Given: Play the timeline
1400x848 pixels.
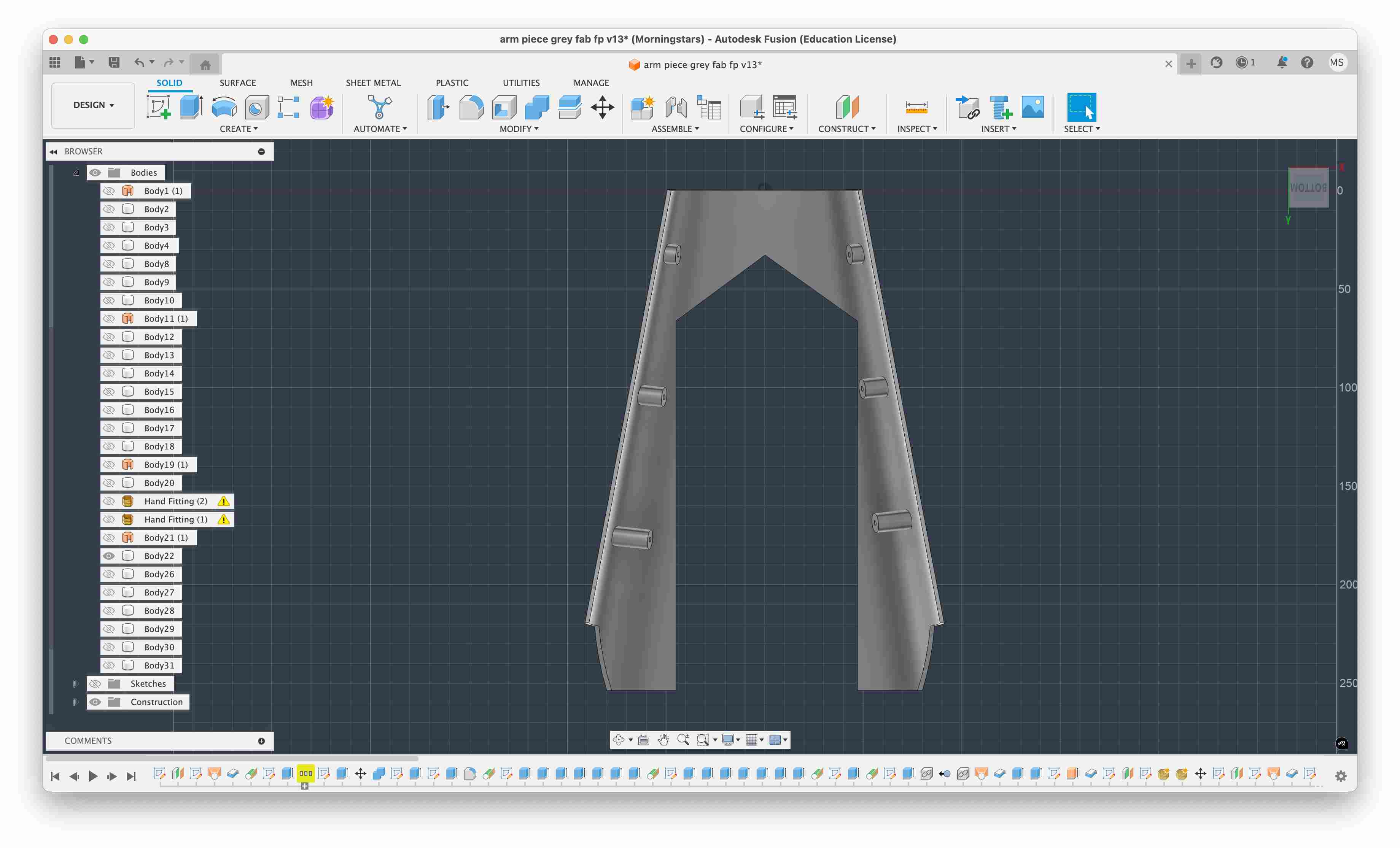Looking at the screenshot, I should tap(93, 776).
